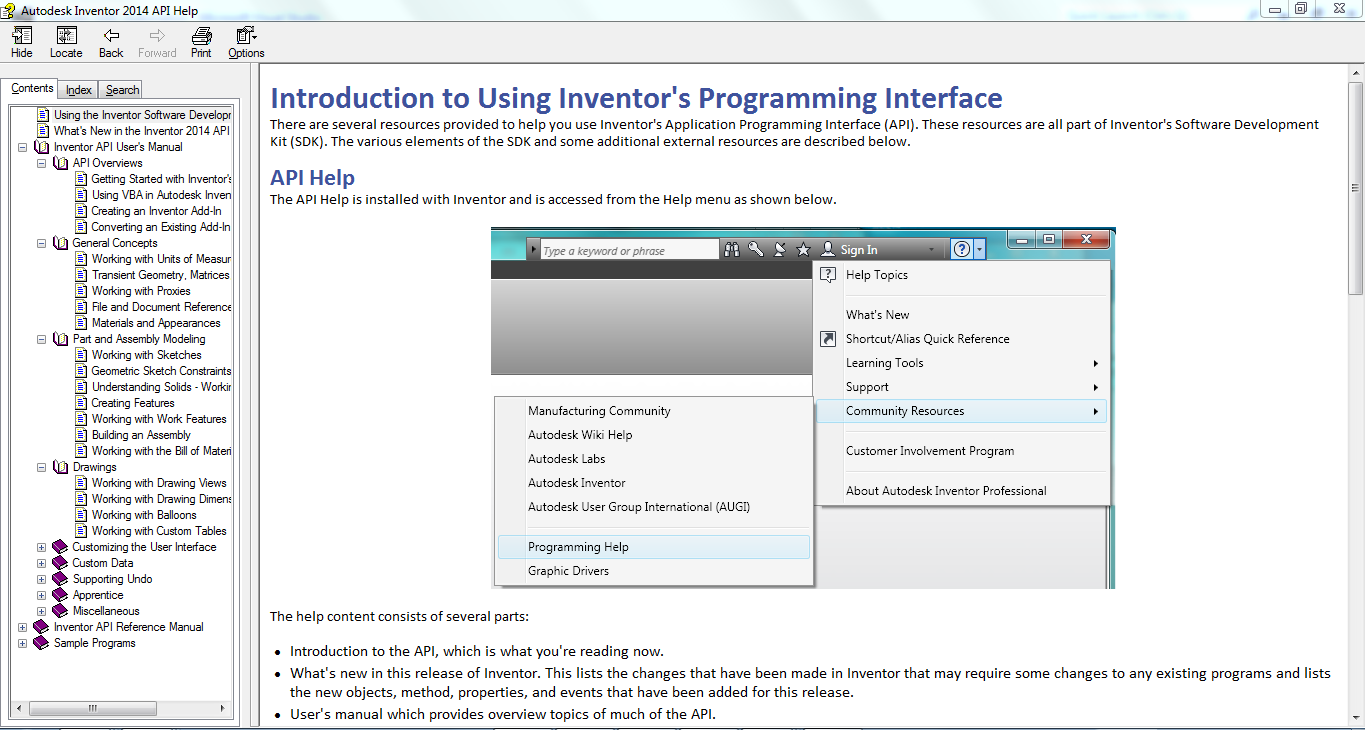Click the page icon of Creating Features
The width and height of the screenshot is (1365, 730).
coord(82,403)
